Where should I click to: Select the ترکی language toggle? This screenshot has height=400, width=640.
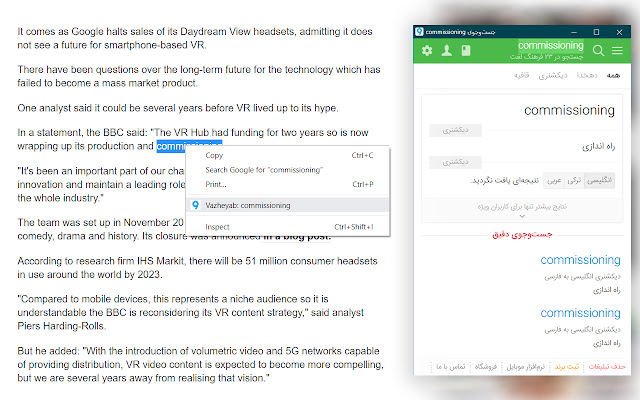coord(574,180)
